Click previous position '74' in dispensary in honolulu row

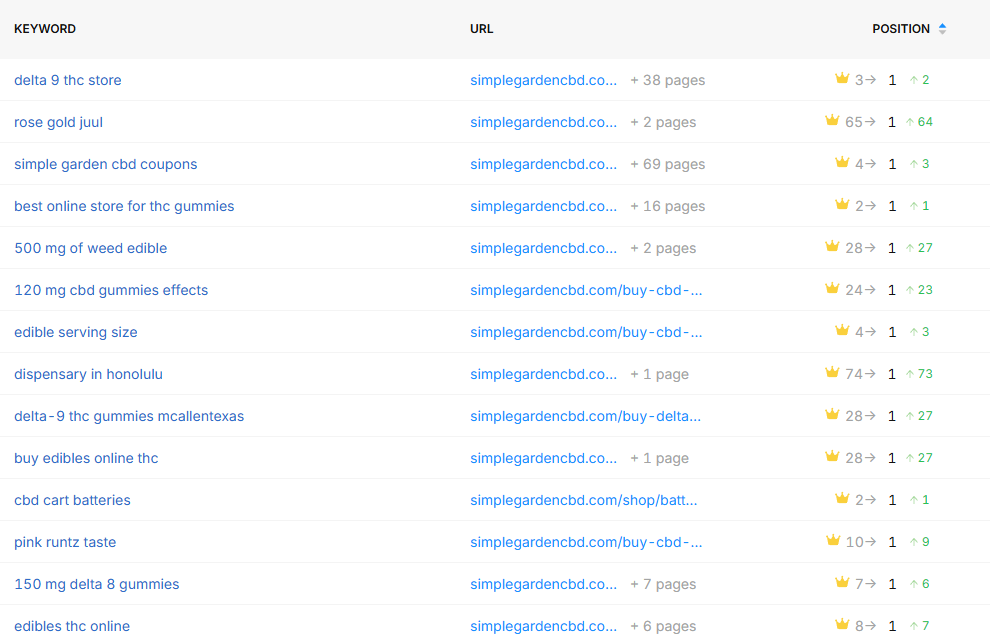[854, 374]
